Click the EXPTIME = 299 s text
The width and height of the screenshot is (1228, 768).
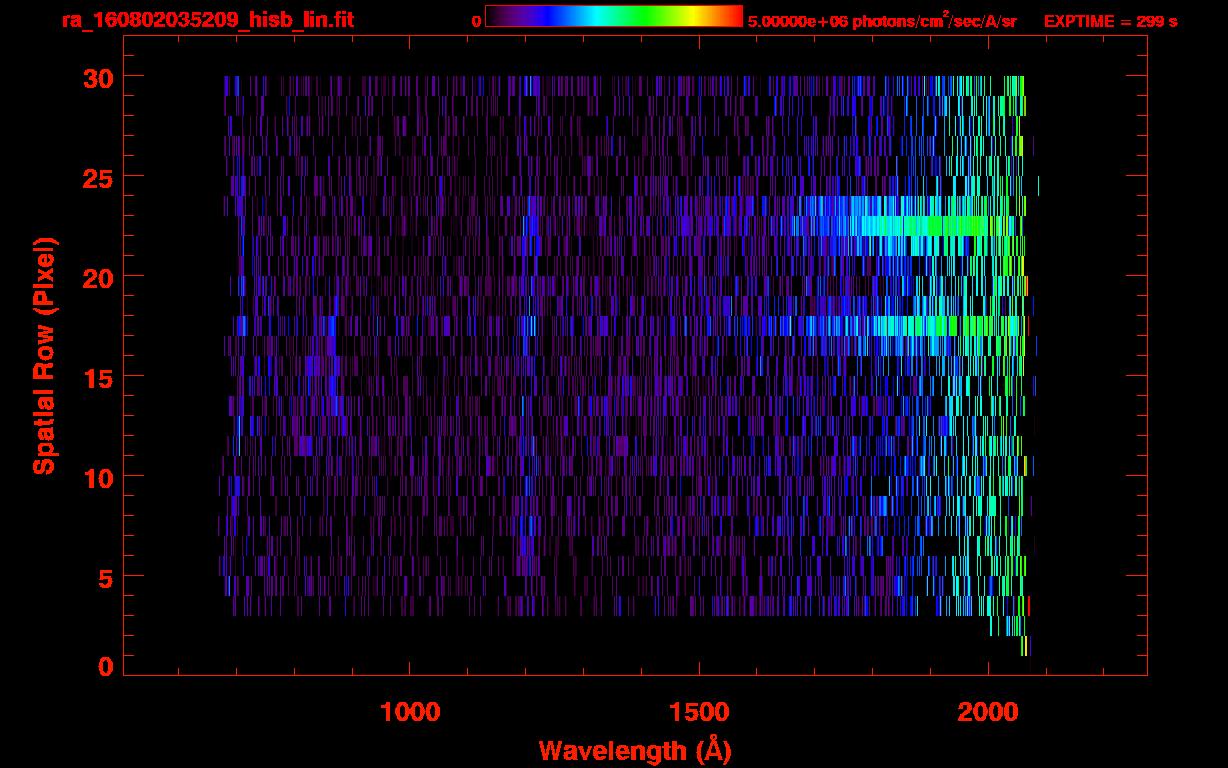pos(1110,21)
